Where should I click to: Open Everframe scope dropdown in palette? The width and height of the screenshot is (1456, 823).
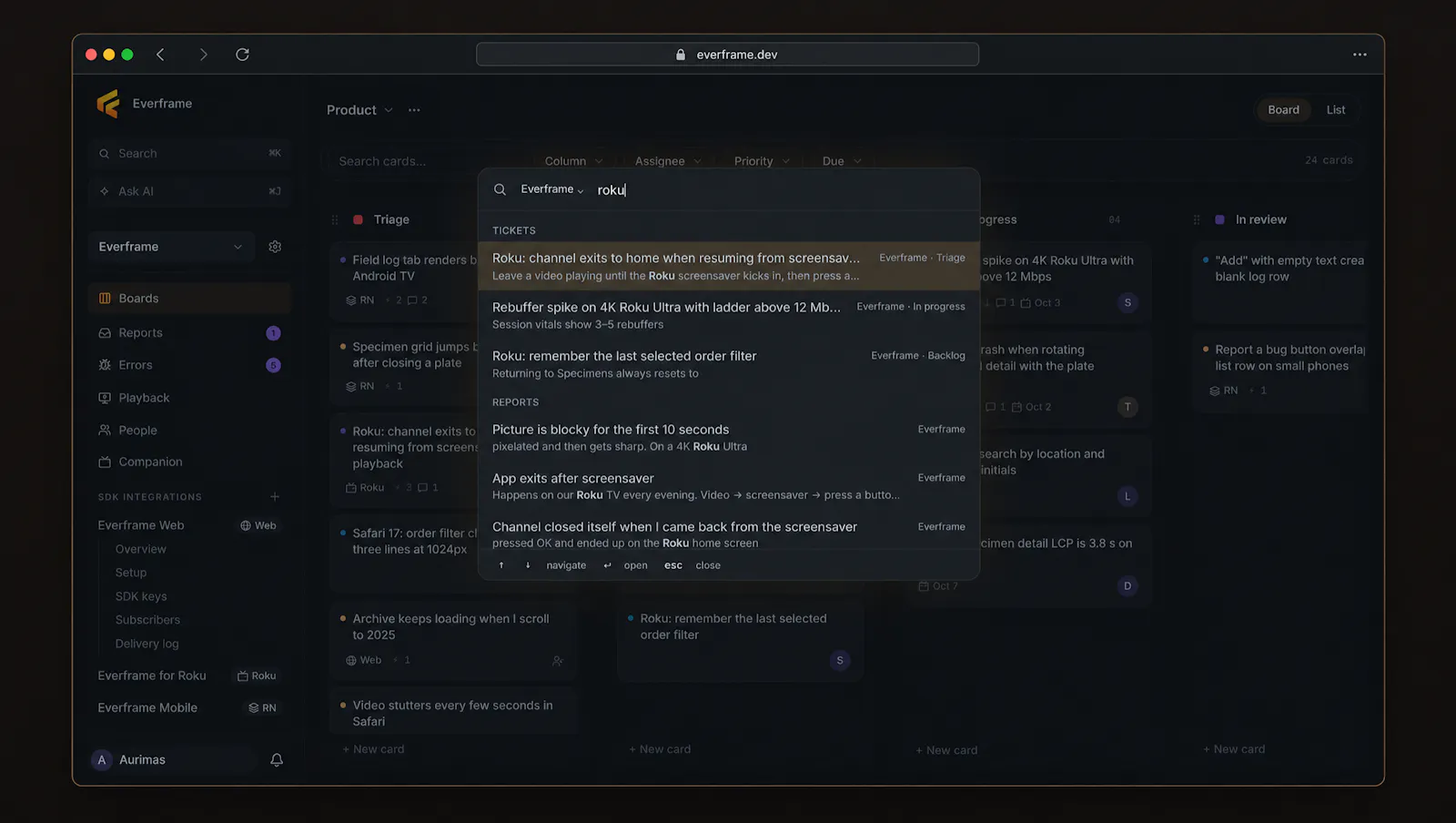click(x=552, y=189)
